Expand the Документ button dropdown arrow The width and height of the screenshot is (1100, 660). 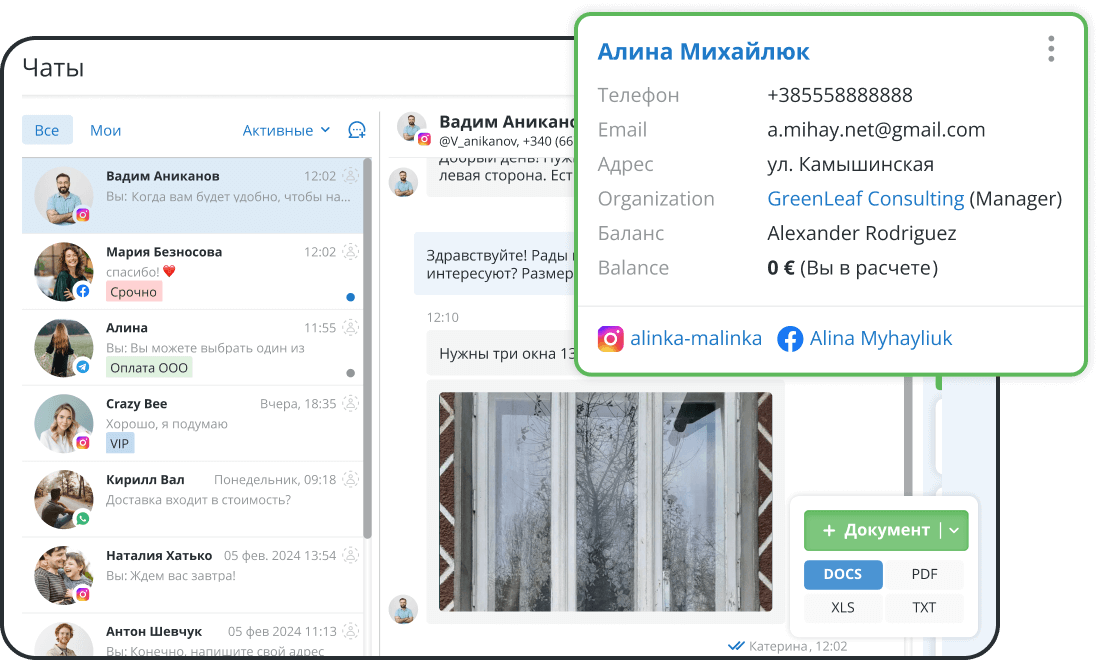954,531
